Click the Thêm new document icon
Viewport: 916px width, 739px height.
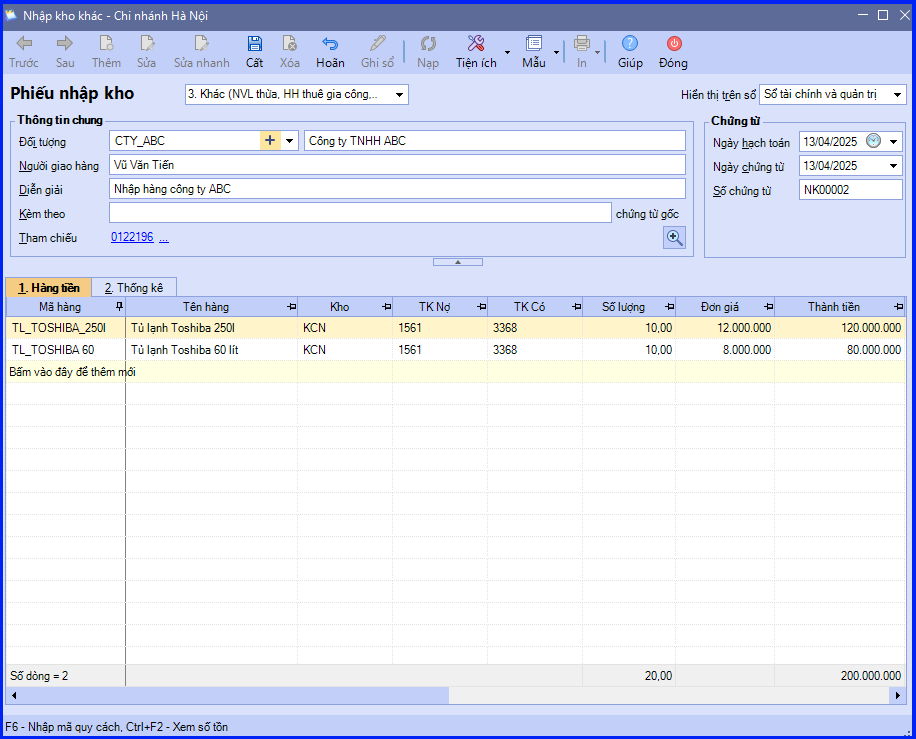(x=106, y=43)
